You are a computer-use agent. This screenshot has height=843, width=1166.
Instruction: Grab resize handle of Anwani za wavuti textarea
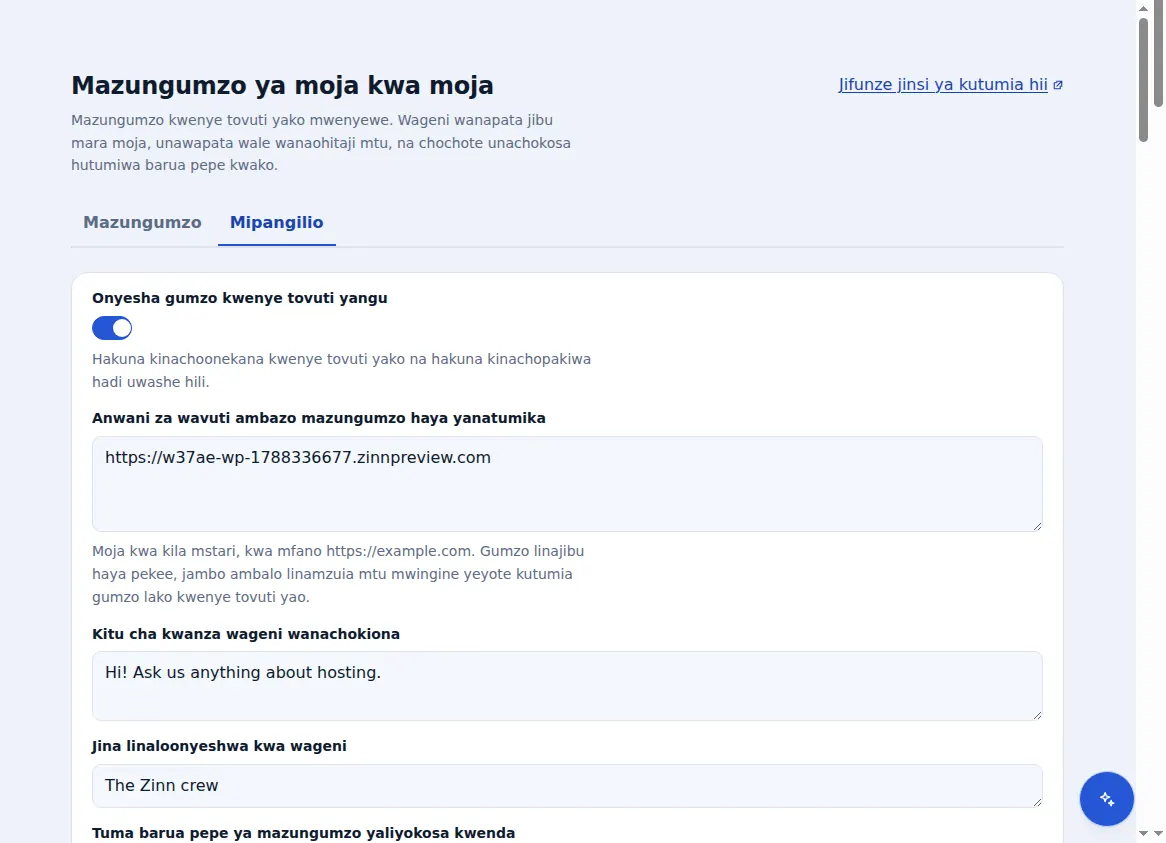(1037, 526)
